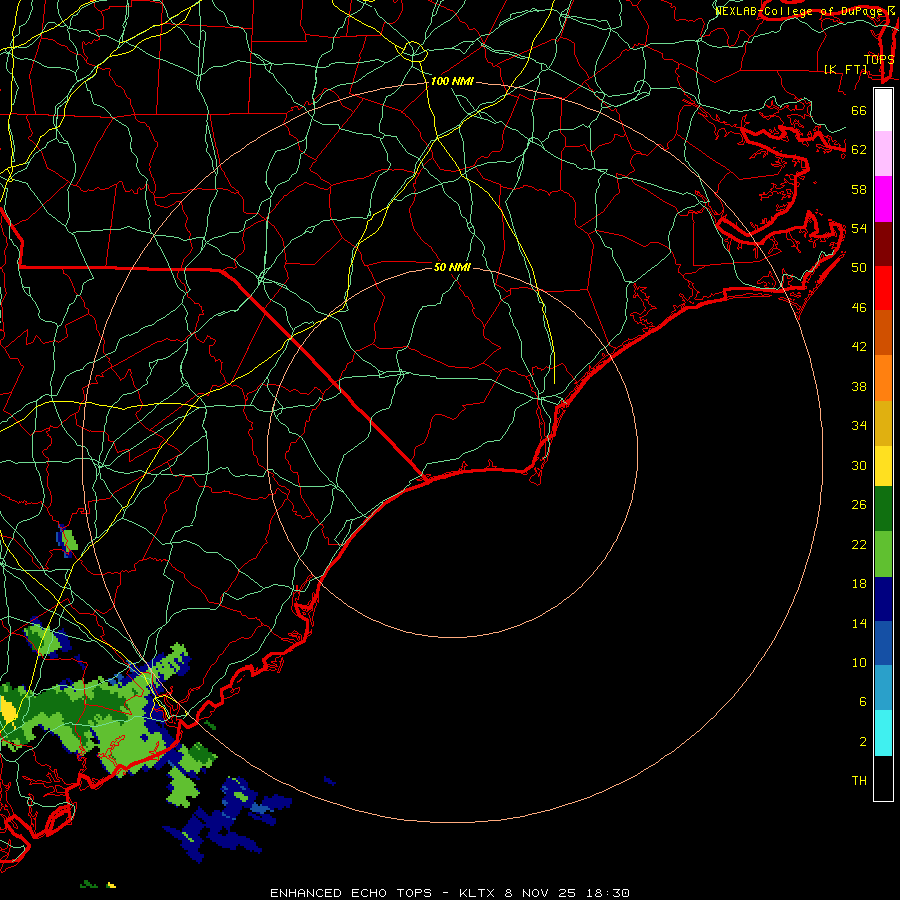The width and height of the screenshot is (900, 900).
Task: Click the ENHANCED ECHO TOPS caption text
Action: point(350,893)
